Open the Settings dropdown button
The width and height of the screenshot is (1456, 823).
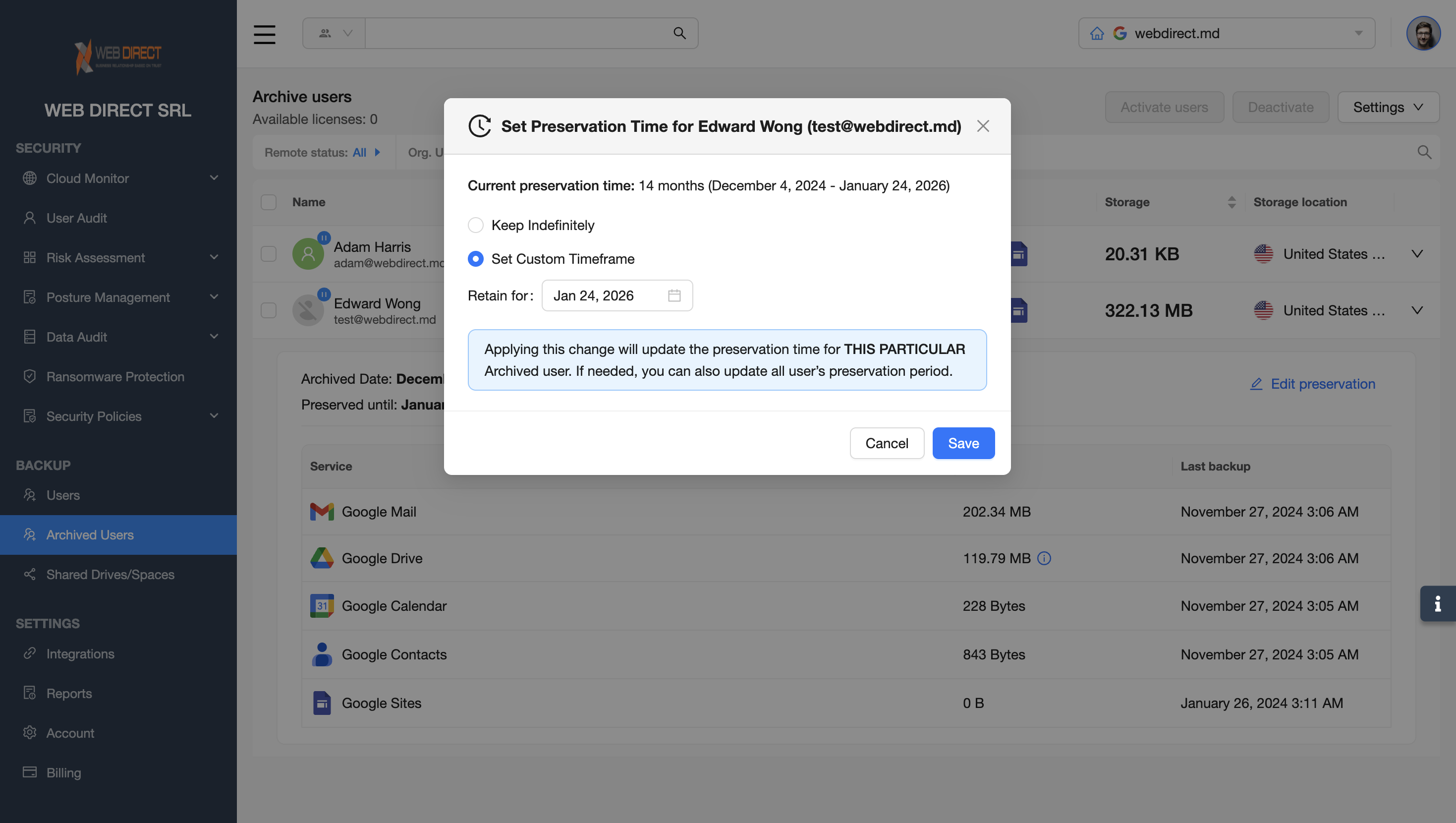tap(1388, 107)
